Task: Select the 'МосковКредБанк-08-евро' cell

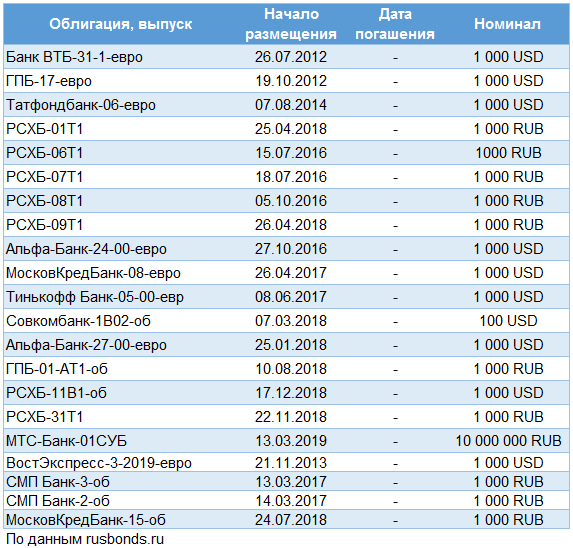Action: click(93, 273)
